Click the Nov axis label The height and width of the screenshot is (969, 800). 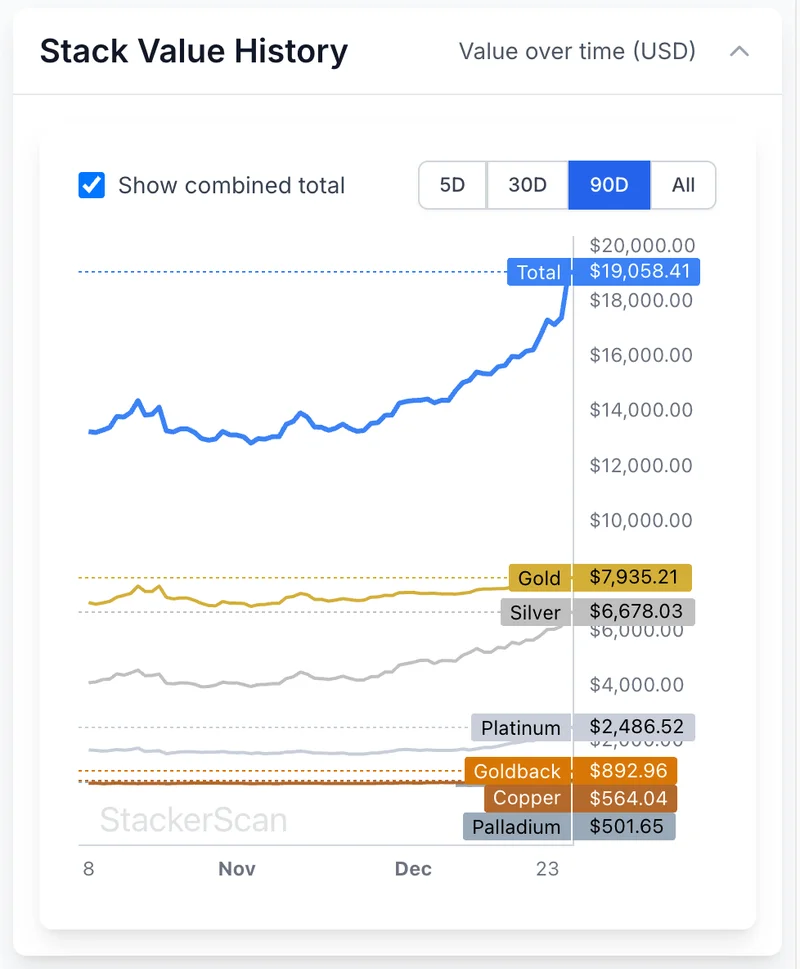coord(237,869)
